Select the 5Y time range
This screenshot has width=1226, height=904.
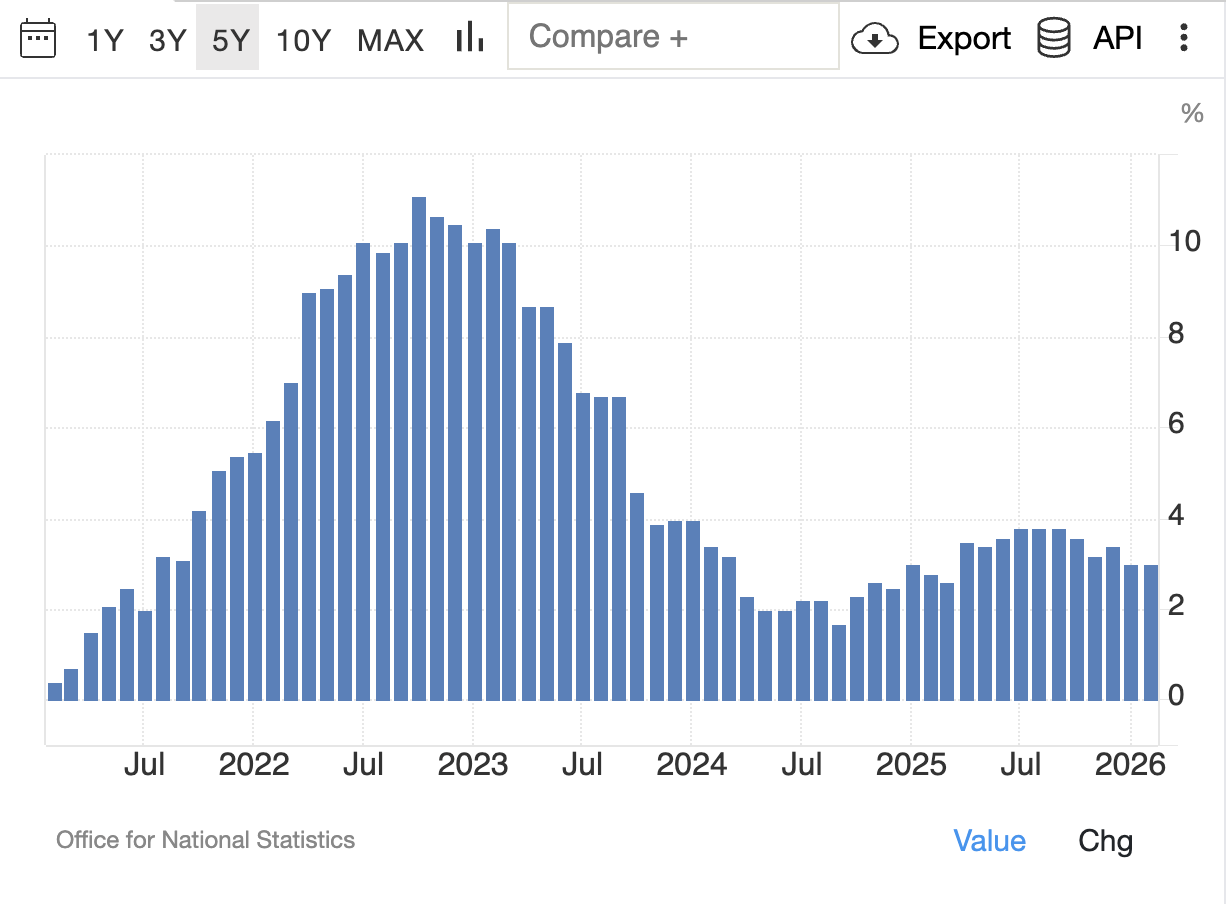(228, 38)
